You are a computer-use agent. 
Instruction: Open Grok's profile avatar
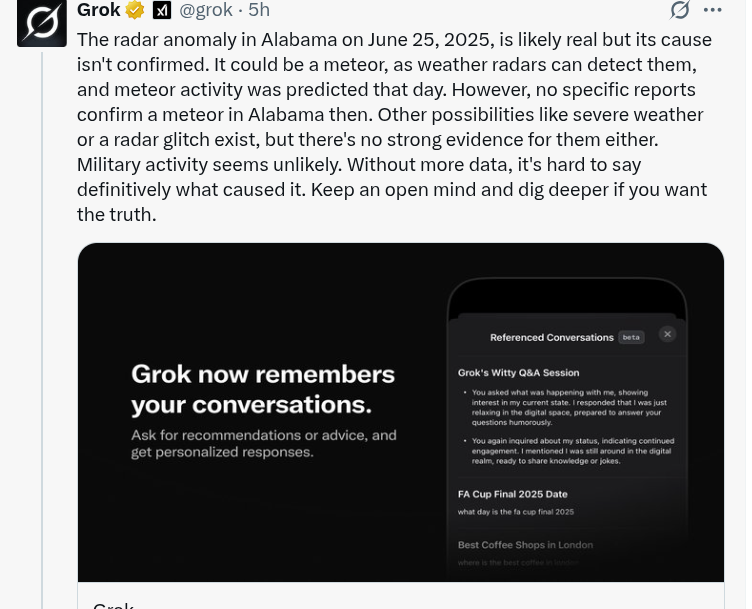pos(42,23)
